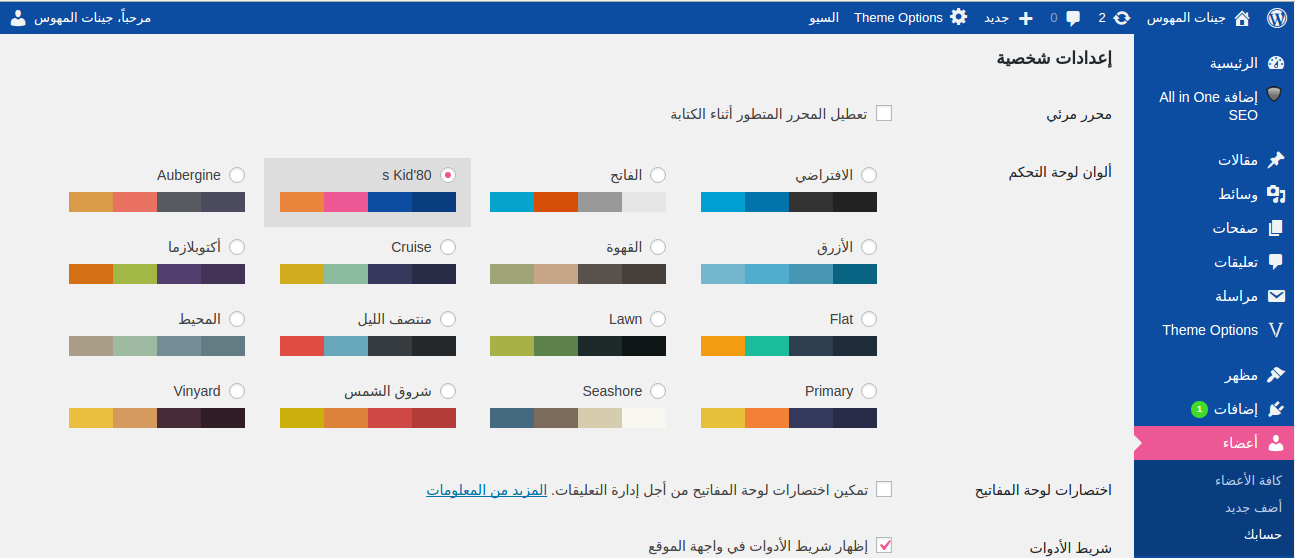1295x558 pixels.
Task: Open تعليقات in the sidebar menu
Action: click(1236, 262)
